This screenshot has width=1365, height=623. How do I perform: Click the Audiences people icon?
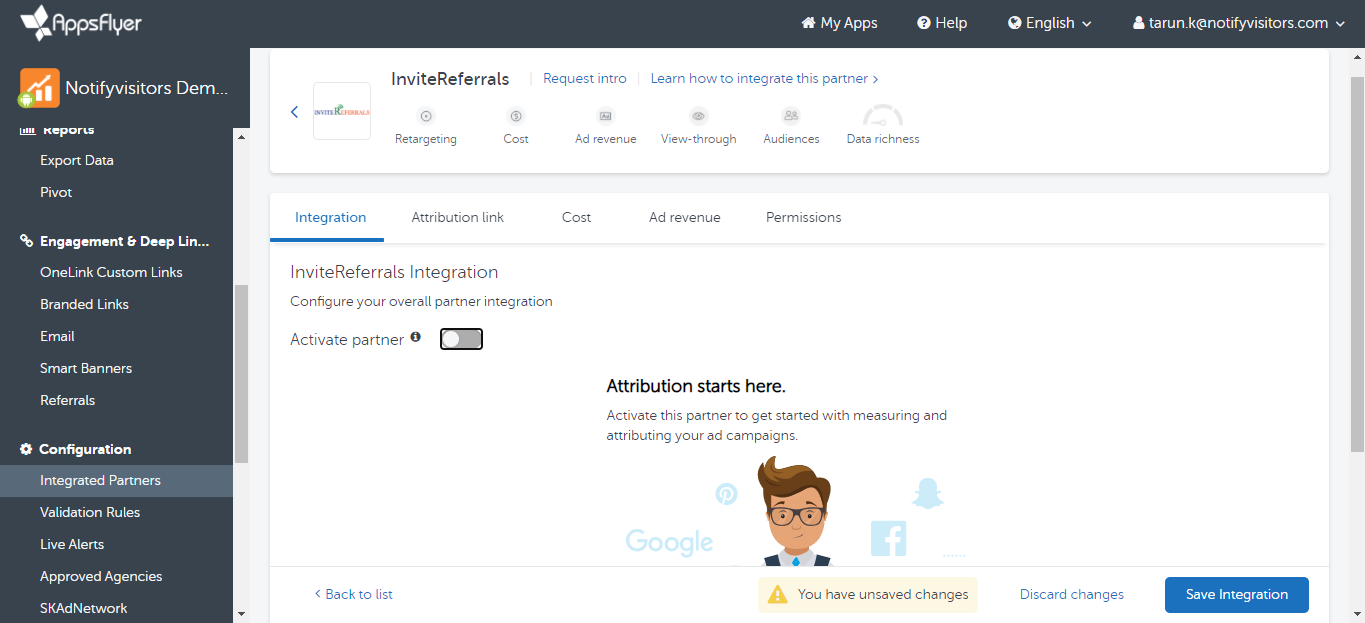coord(791,116)
